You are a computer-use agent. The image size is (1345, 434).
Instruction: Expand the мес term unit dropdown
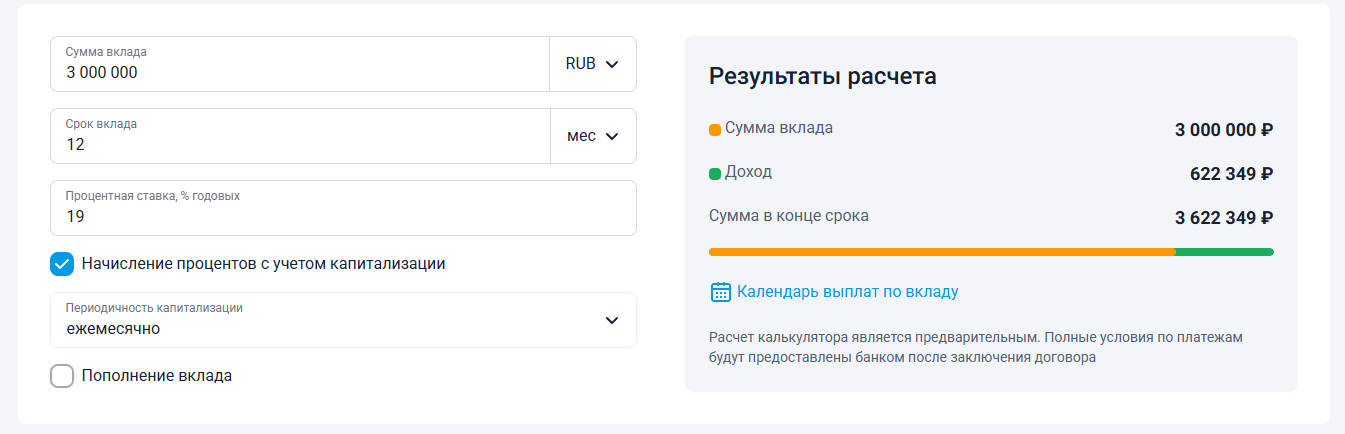point(593,136)
